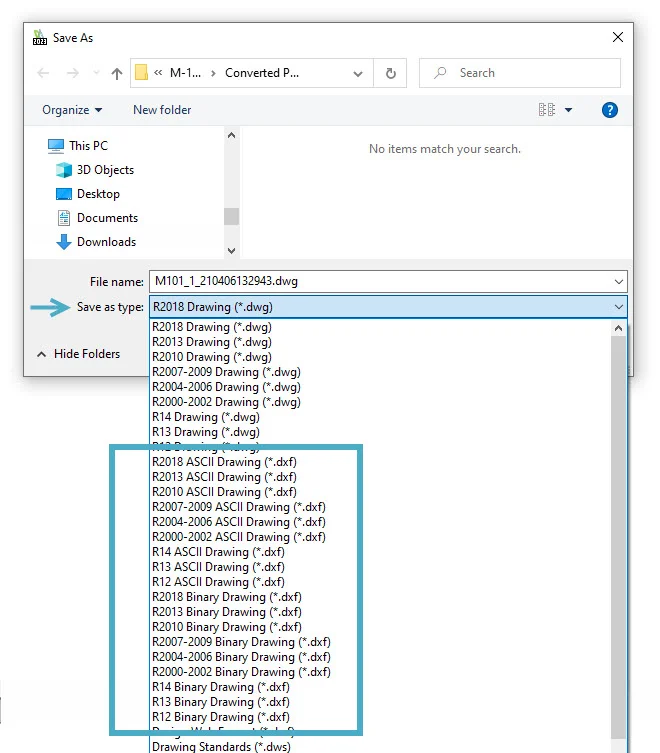Open Desktop folder in sidebar

click(97, 194)
